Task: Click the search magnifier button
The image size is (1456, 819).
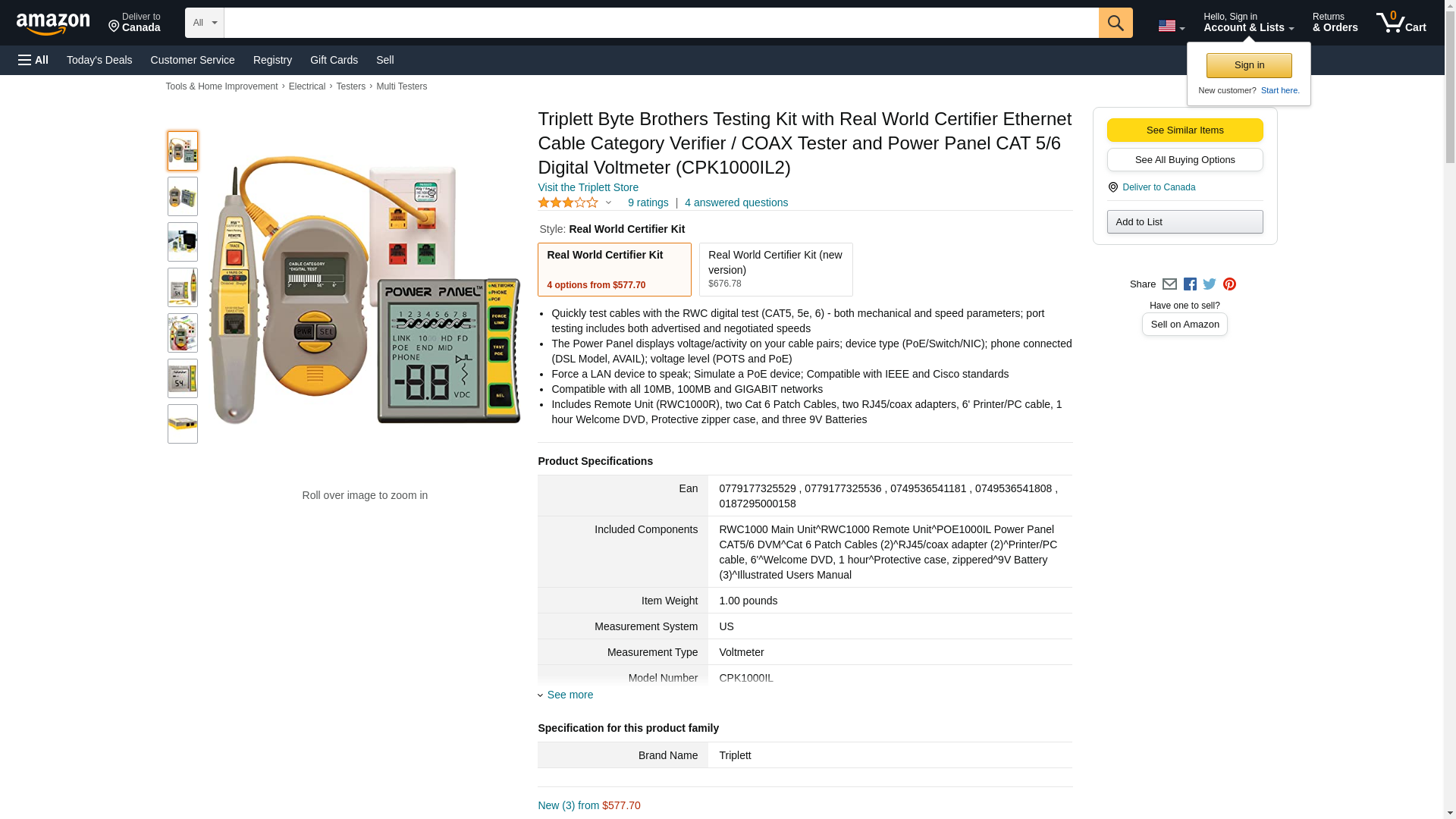Action: (x=1115, y=23)
